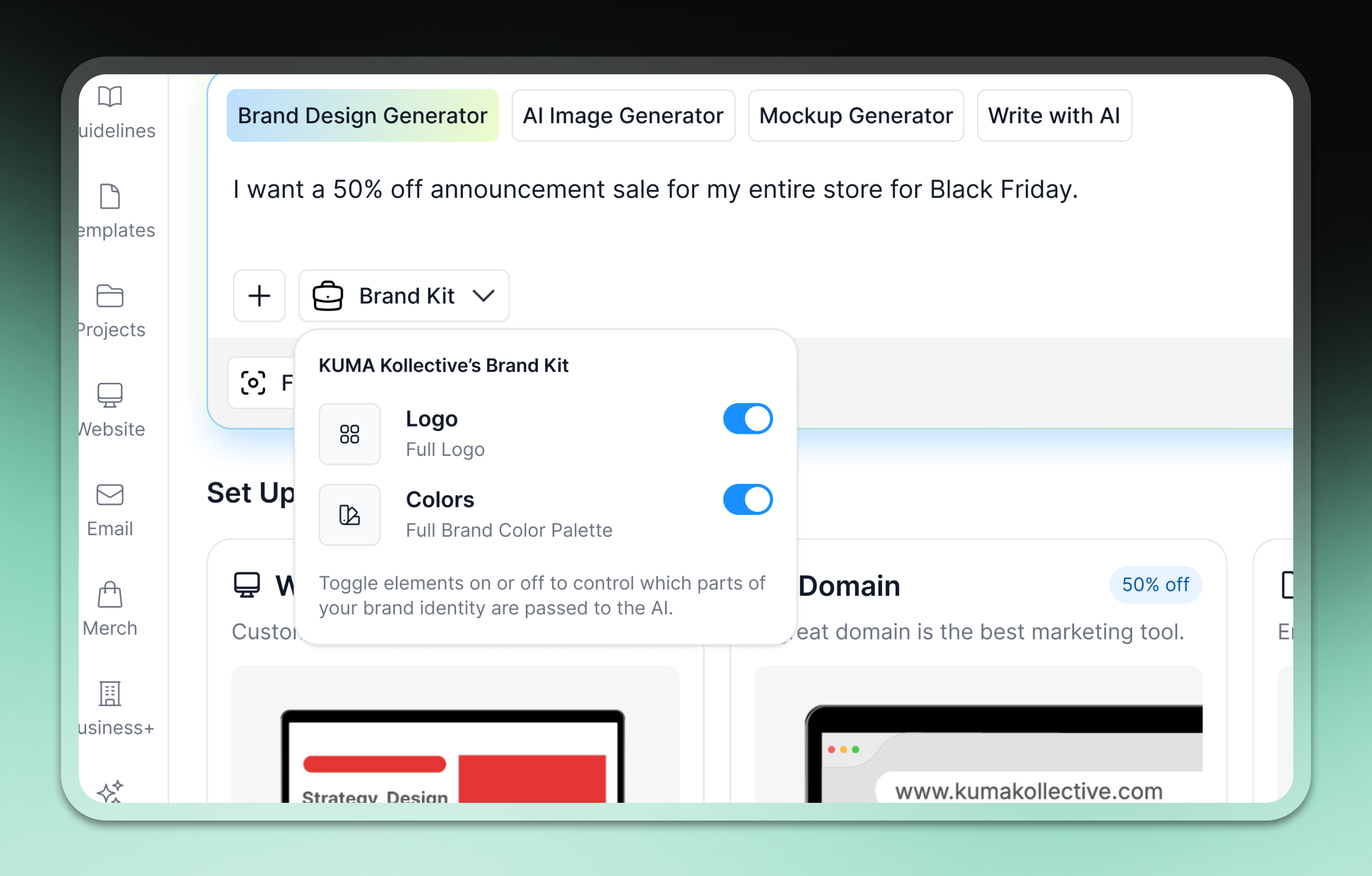Collapse the Brand Kit dropdown chevron
Screen dimensions: 1372x876
coord(483,296)
